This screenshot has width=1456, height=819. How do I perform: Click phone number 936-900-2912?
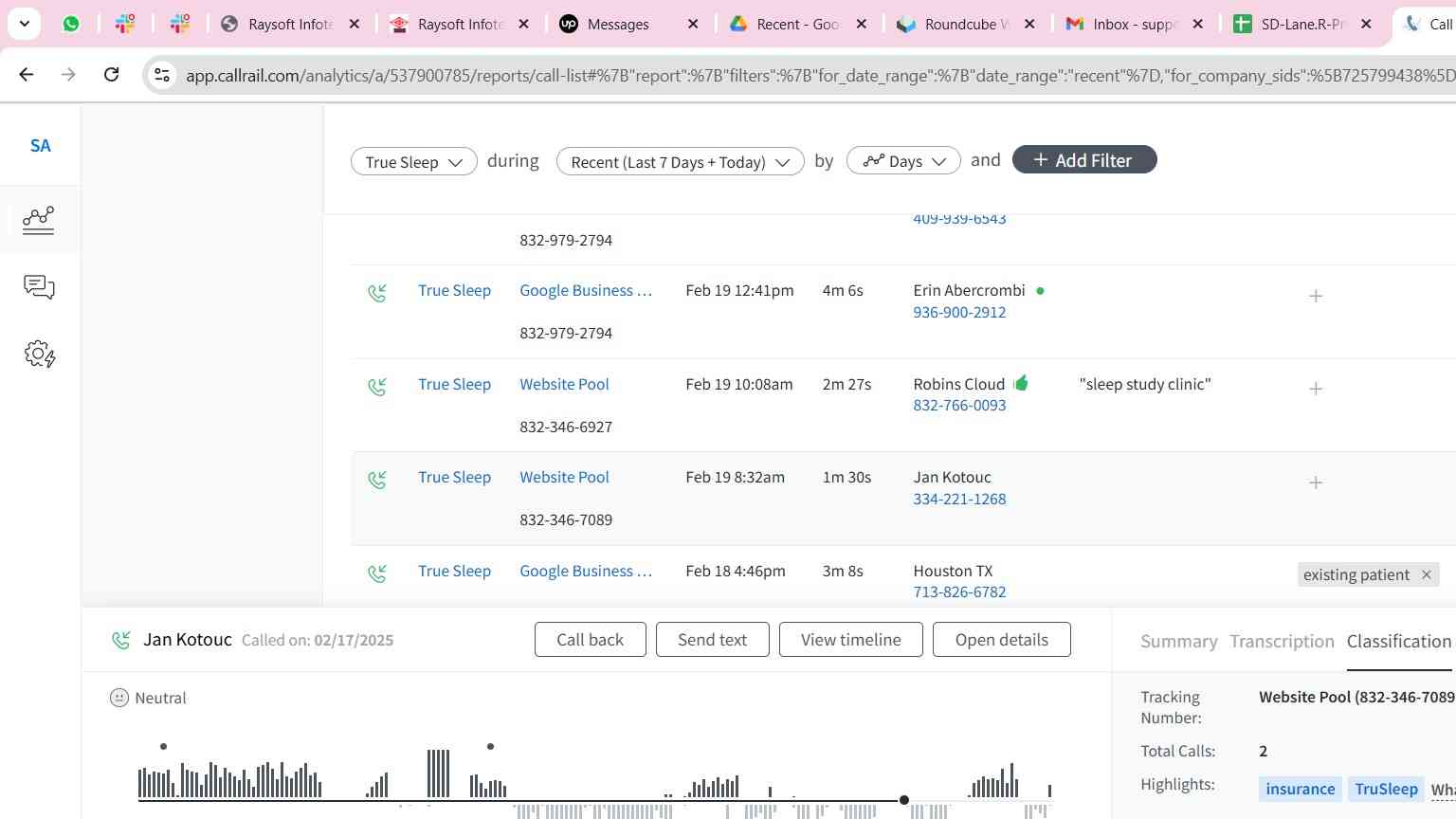point(959,312)
